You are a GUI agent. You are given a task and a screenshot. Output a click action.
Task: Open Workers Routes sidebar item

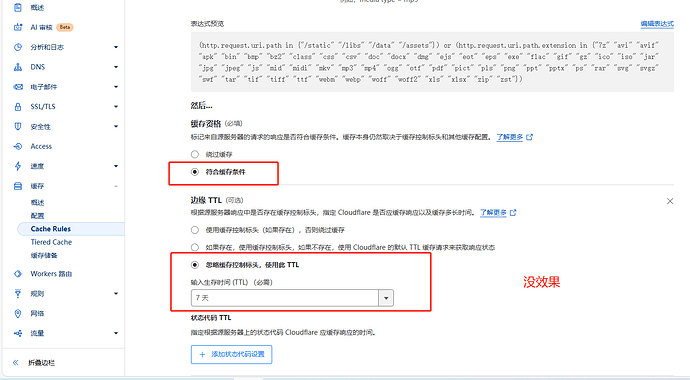click(x=51, y=274)
